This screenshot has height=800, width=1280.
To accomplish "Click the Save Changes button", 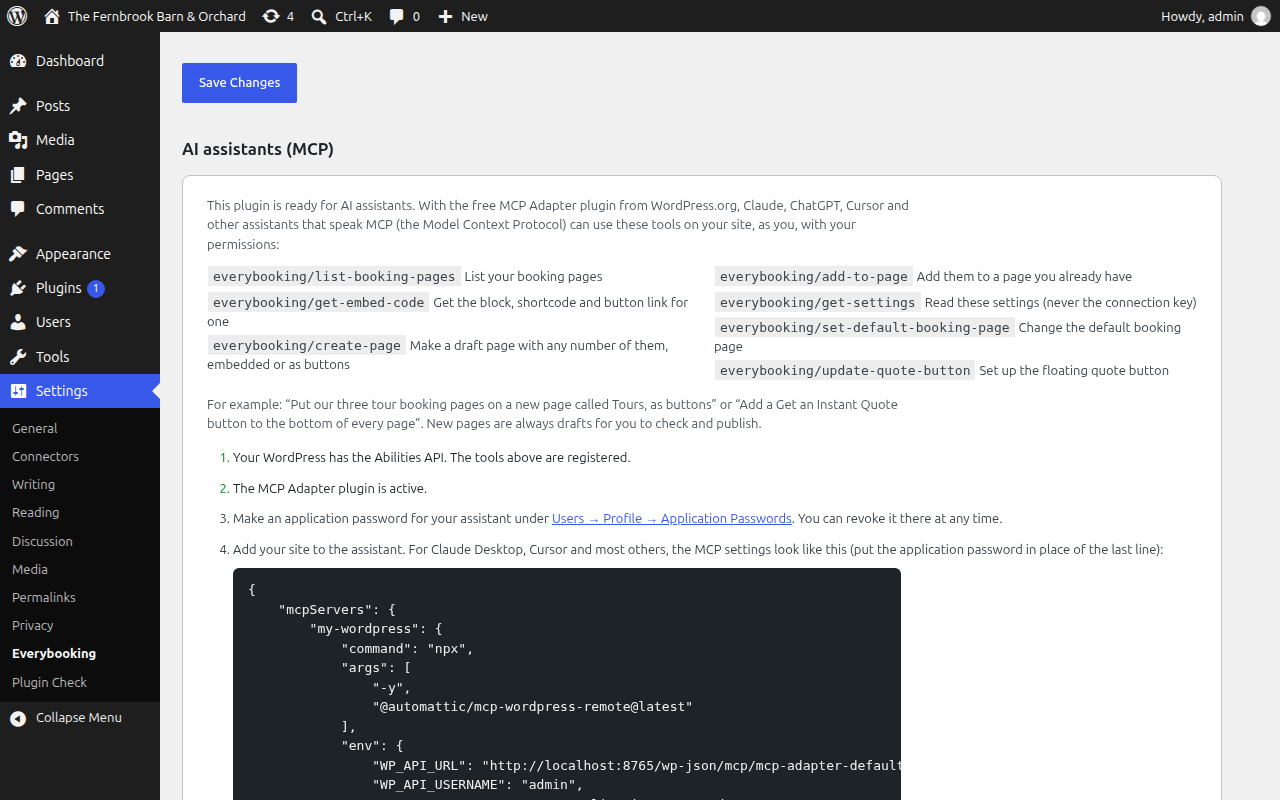I will click(x=239, y=83).
